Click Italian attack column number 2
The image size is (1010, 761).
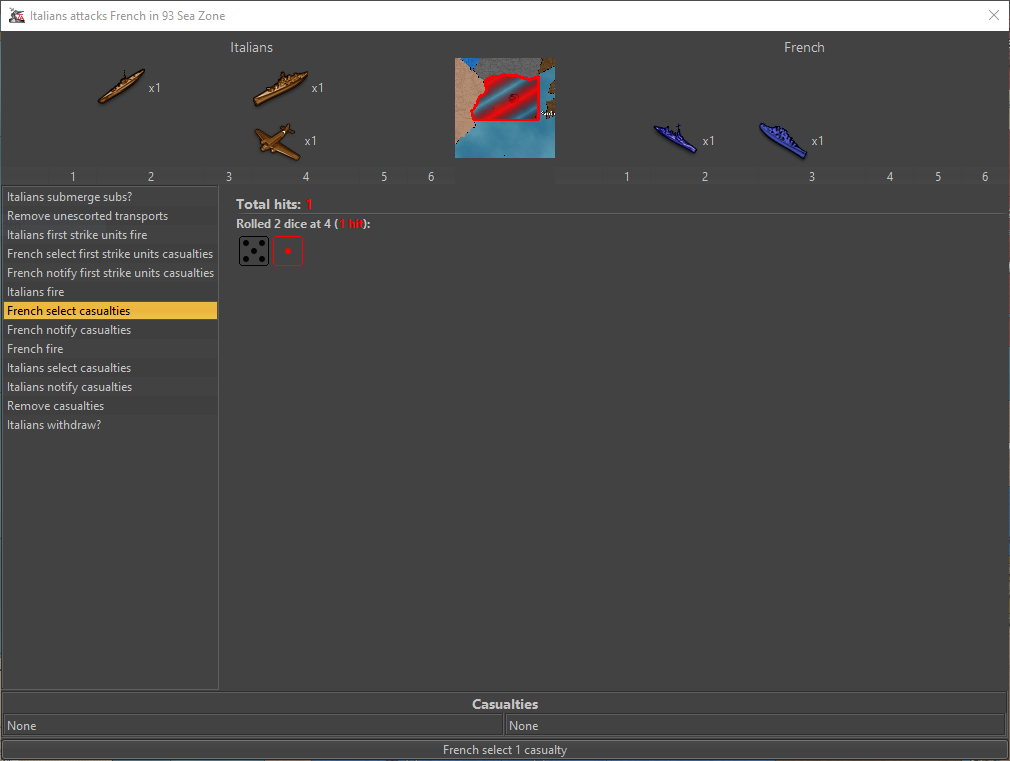(151, 177)
